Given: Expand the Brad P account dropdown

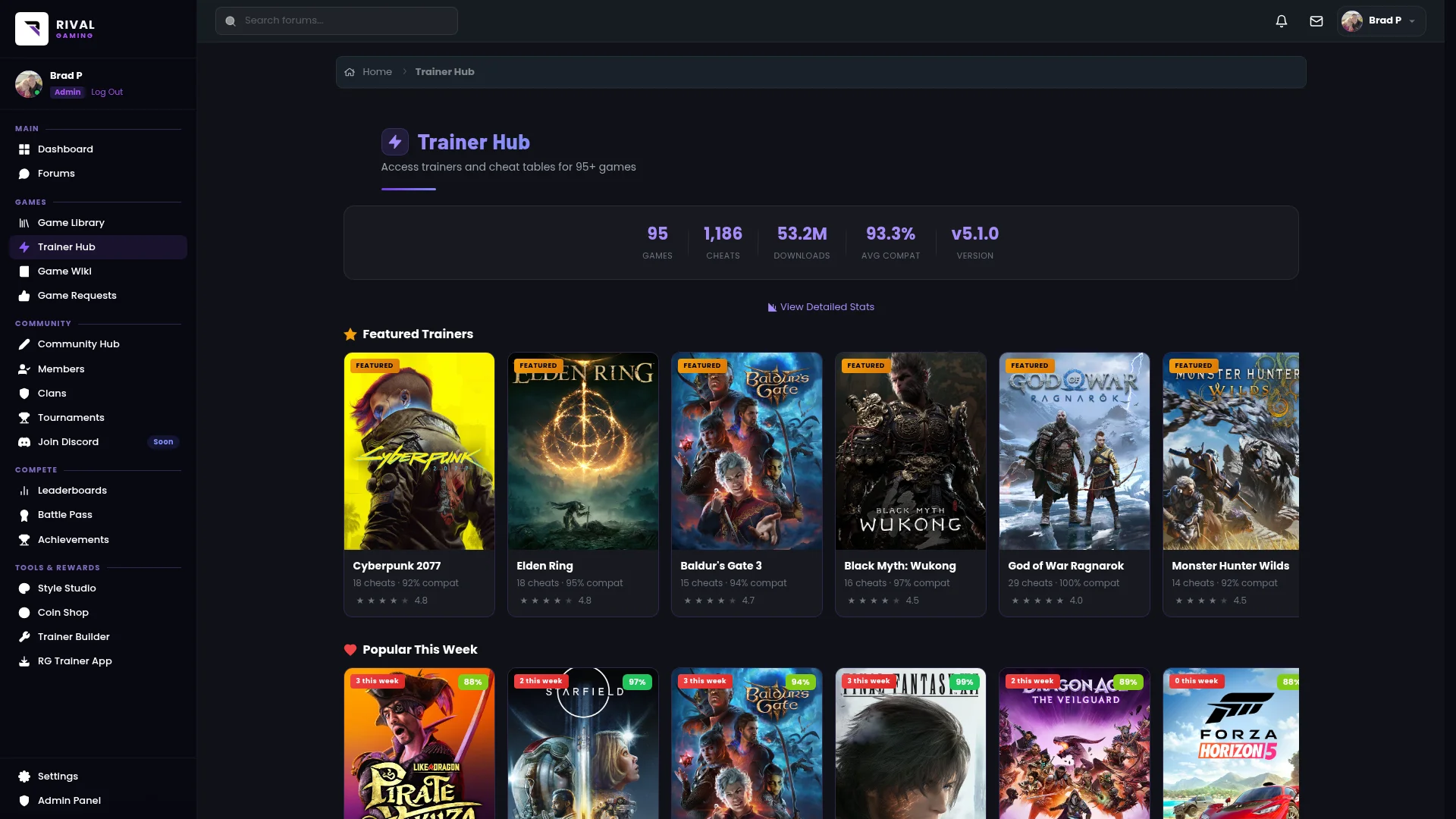Looking at the screenshot, I should [1411, 21].
